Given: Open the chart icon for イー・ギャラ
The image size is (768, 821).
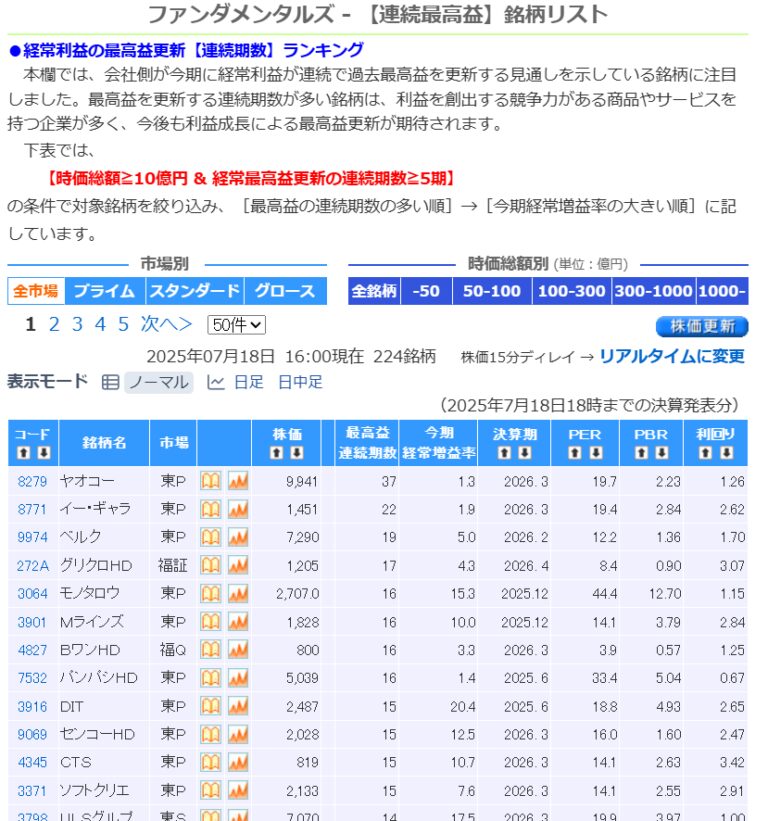Looking at the screenshot, I should point(238,509).
